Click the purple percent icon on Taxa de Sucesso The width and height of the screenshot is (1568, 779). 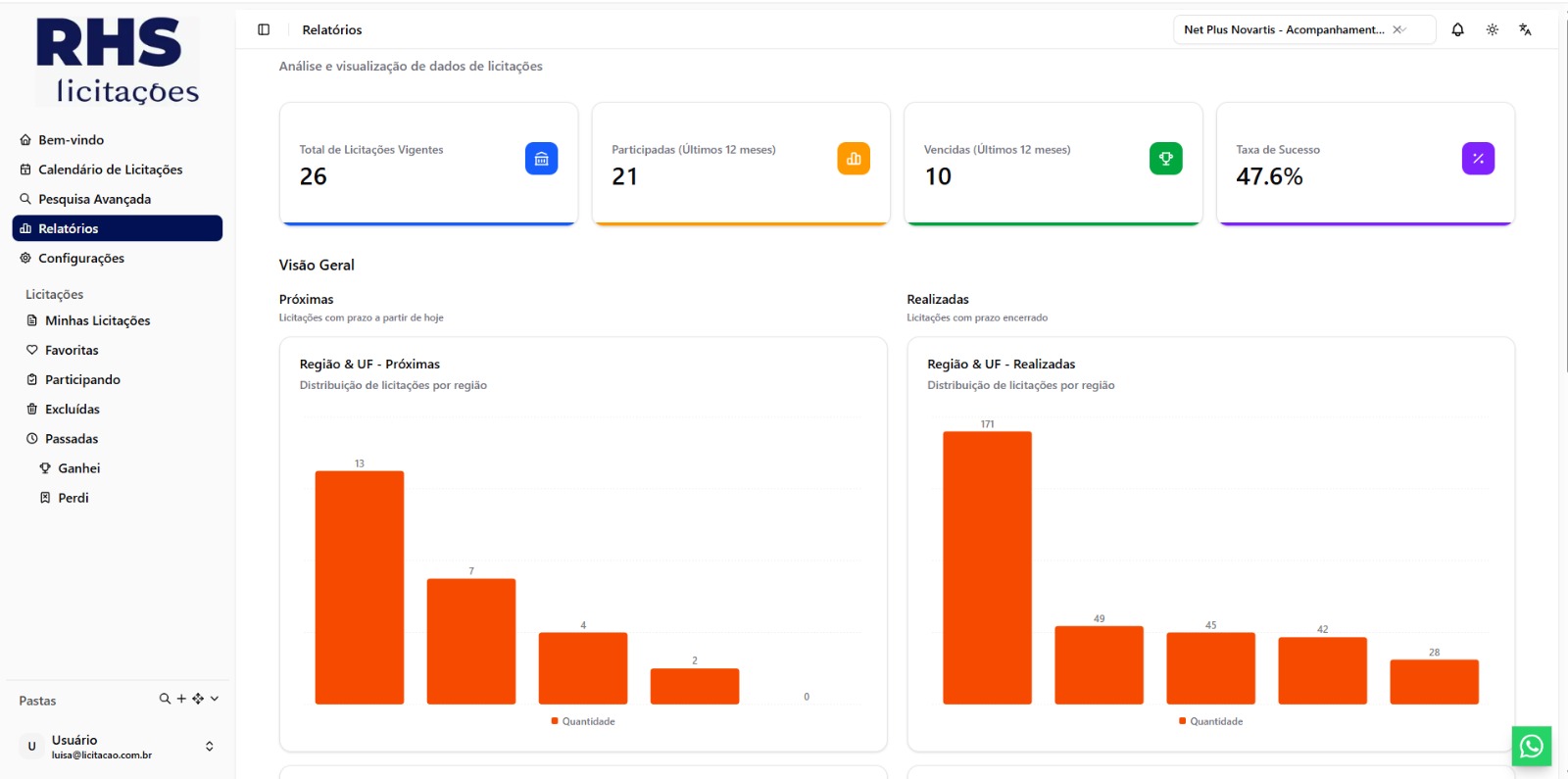coord(1478,159)
